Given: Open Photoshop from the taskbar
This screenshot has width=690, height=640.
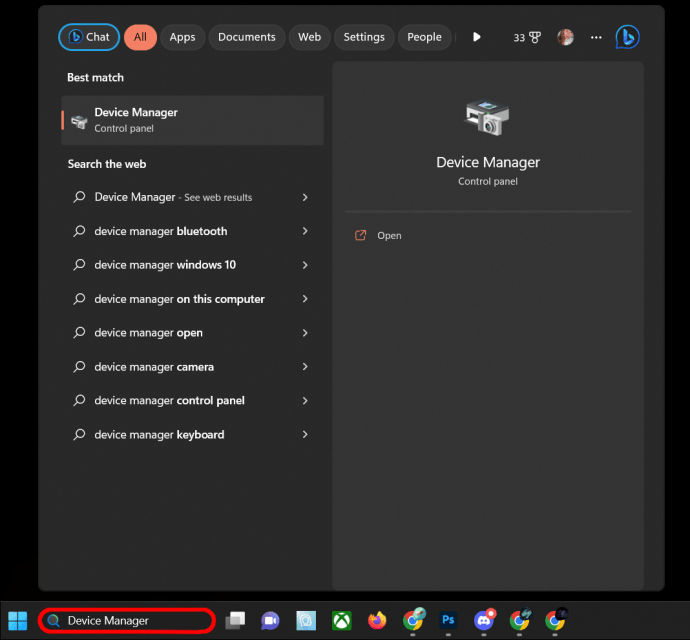Looking at the screenshot, I should 448,621.
